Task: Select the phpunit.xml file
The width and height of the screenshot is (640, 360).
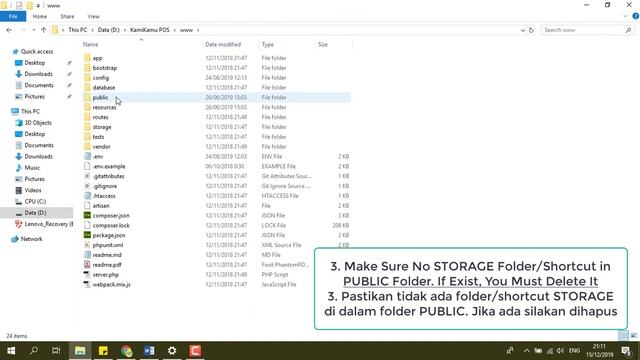Action: (107, 245)
